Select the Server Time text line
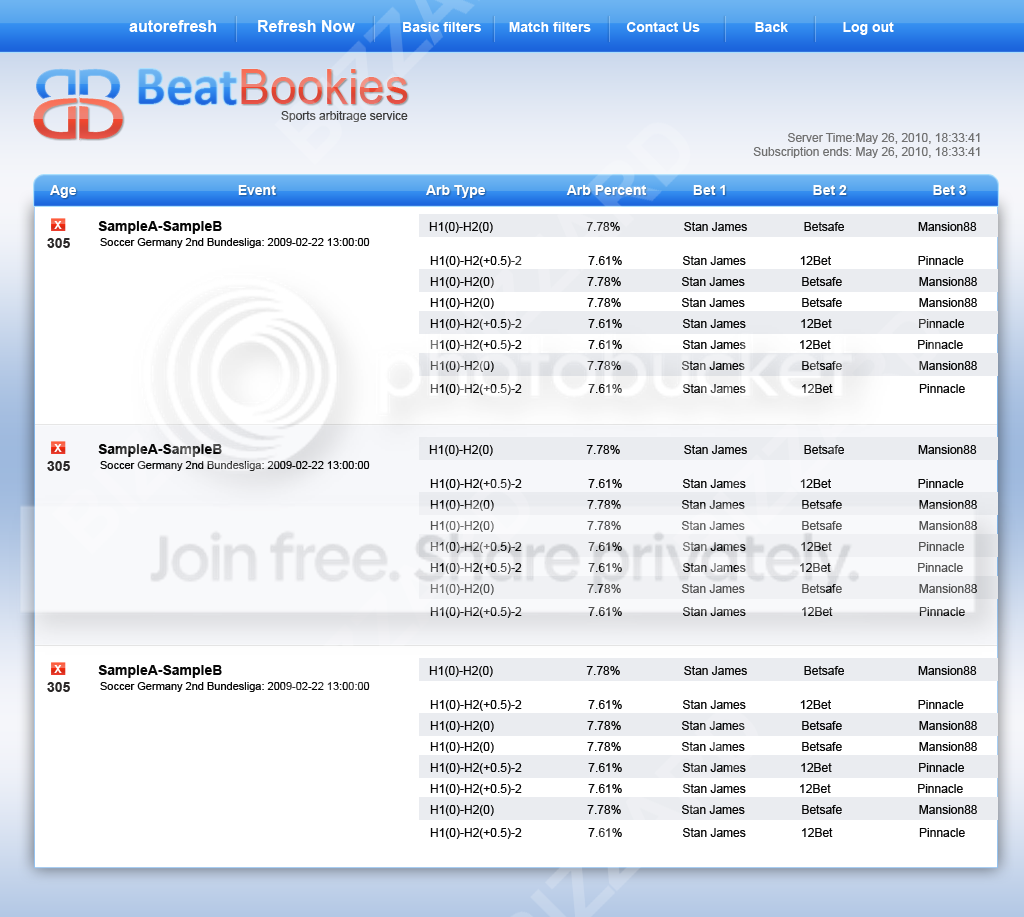Image resolution: width=1024 pixels, height=917 pixels. pyautogui.click(x=884, y=138)
